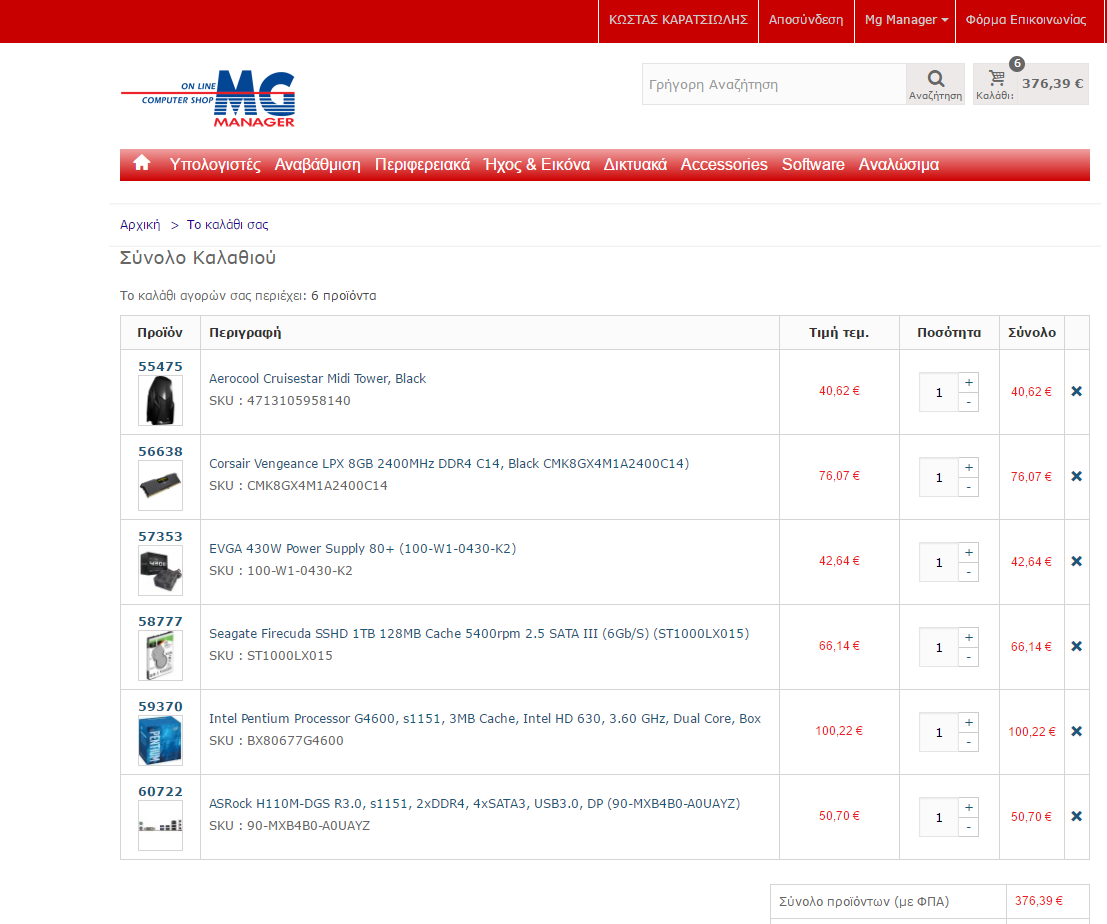Go to the home page via house icon

pos(142,163)
